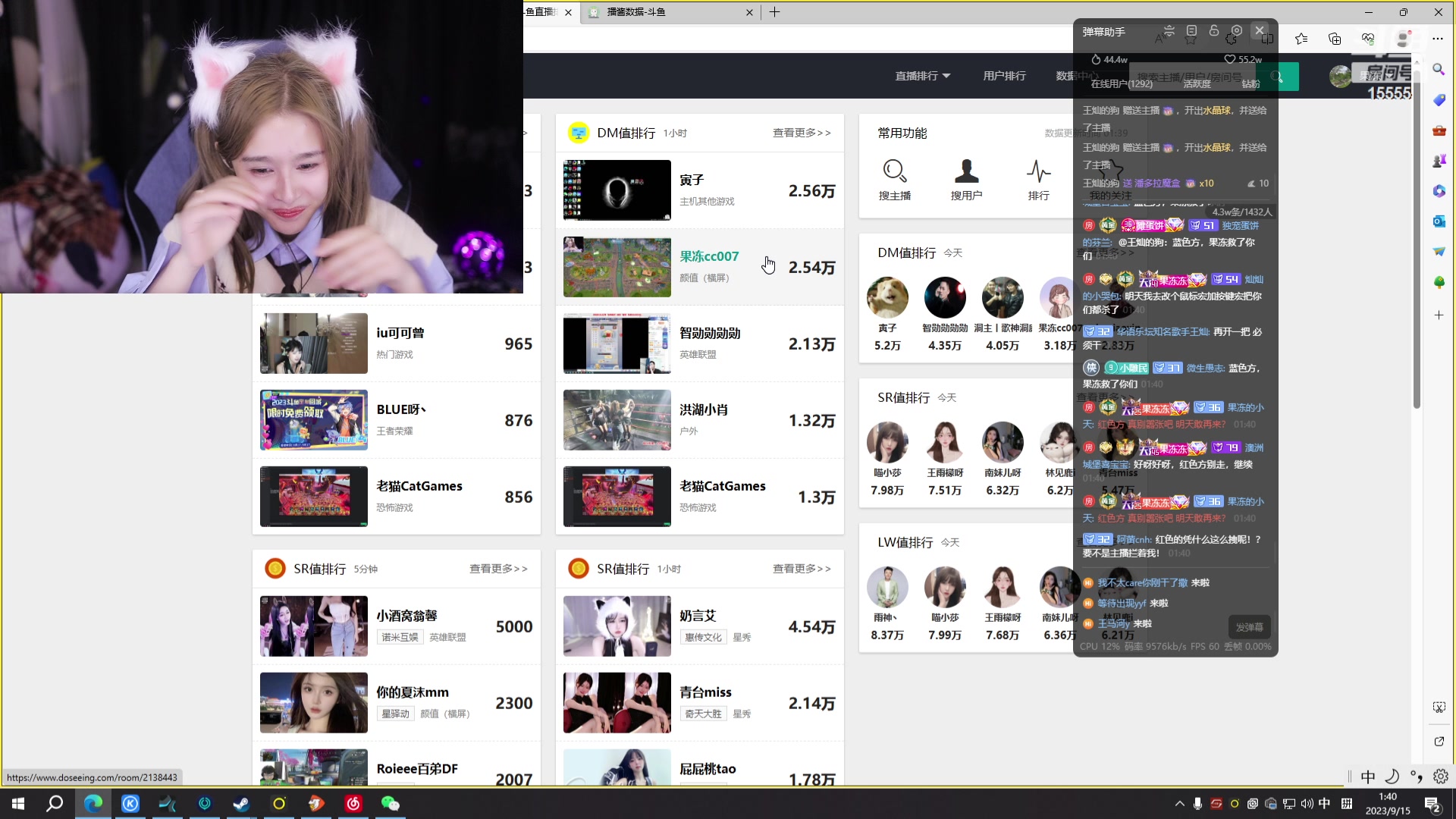Screen dimensions: 1456x819
Task: Open the Edge profile avatar
Action: (1404, 39)
